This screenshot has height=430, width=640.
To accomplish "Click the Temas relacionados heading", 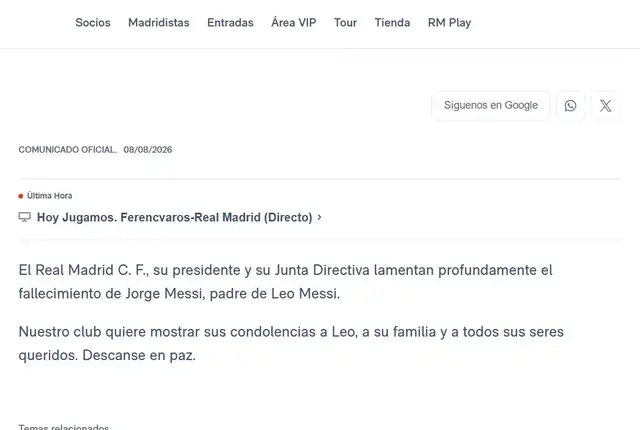I will 64,427.
